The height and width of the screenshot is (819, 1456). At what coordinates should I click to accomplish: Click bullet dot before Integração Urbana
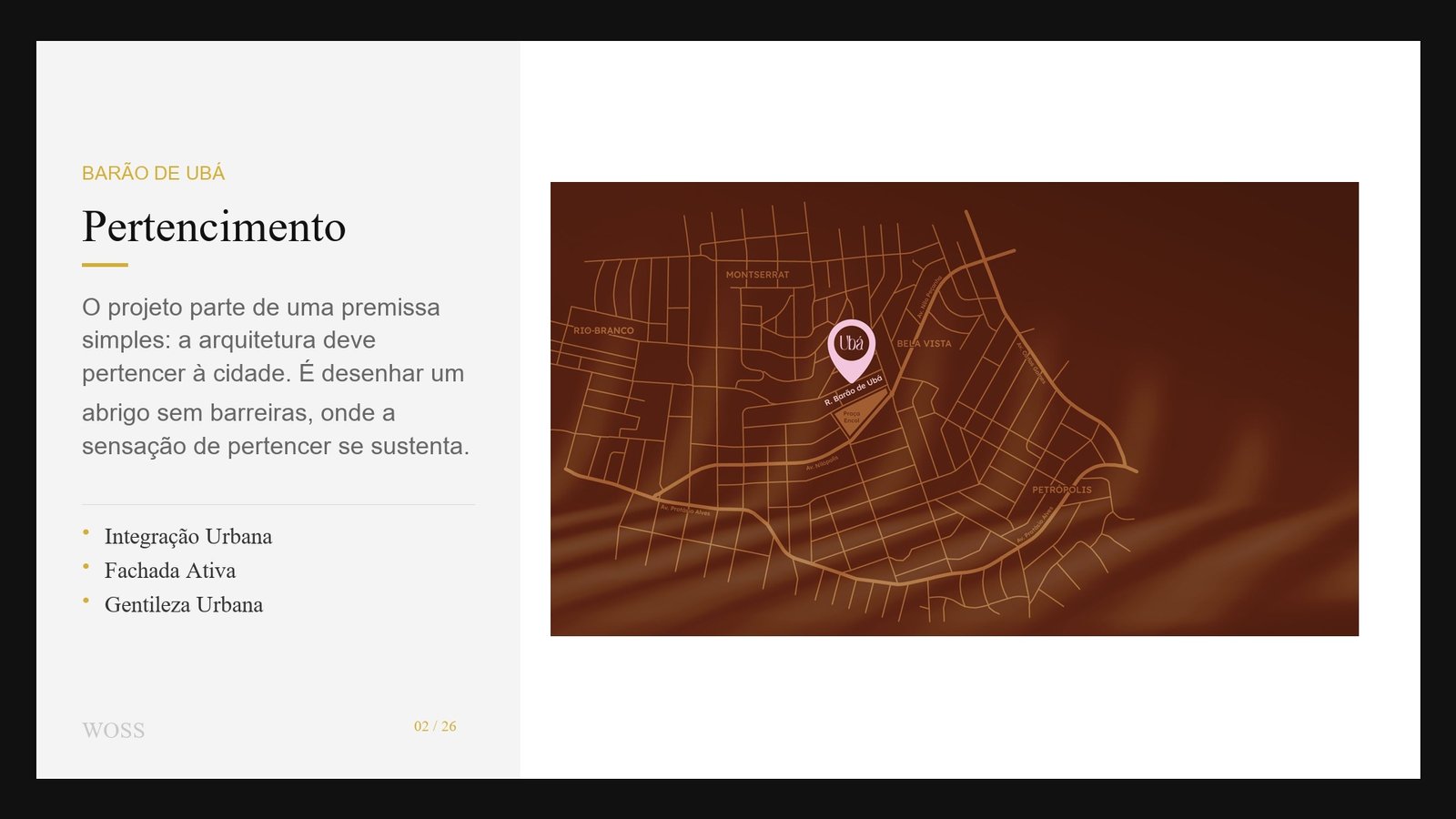click(x=86, y=532)
